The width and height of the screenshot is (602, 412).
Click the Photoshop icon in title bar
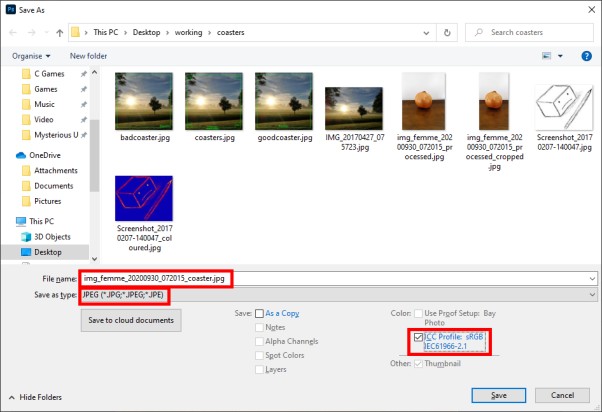click(x=11, y=10)
